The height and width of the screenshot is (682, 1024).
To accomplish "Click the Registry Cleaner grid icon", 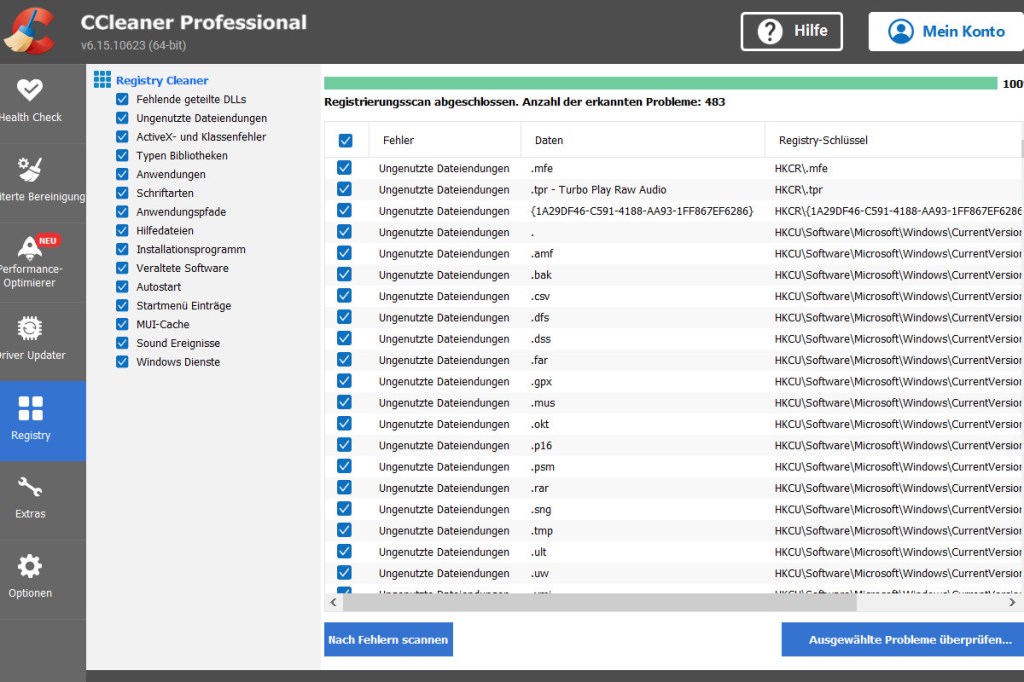I will [x=102, y=80].
